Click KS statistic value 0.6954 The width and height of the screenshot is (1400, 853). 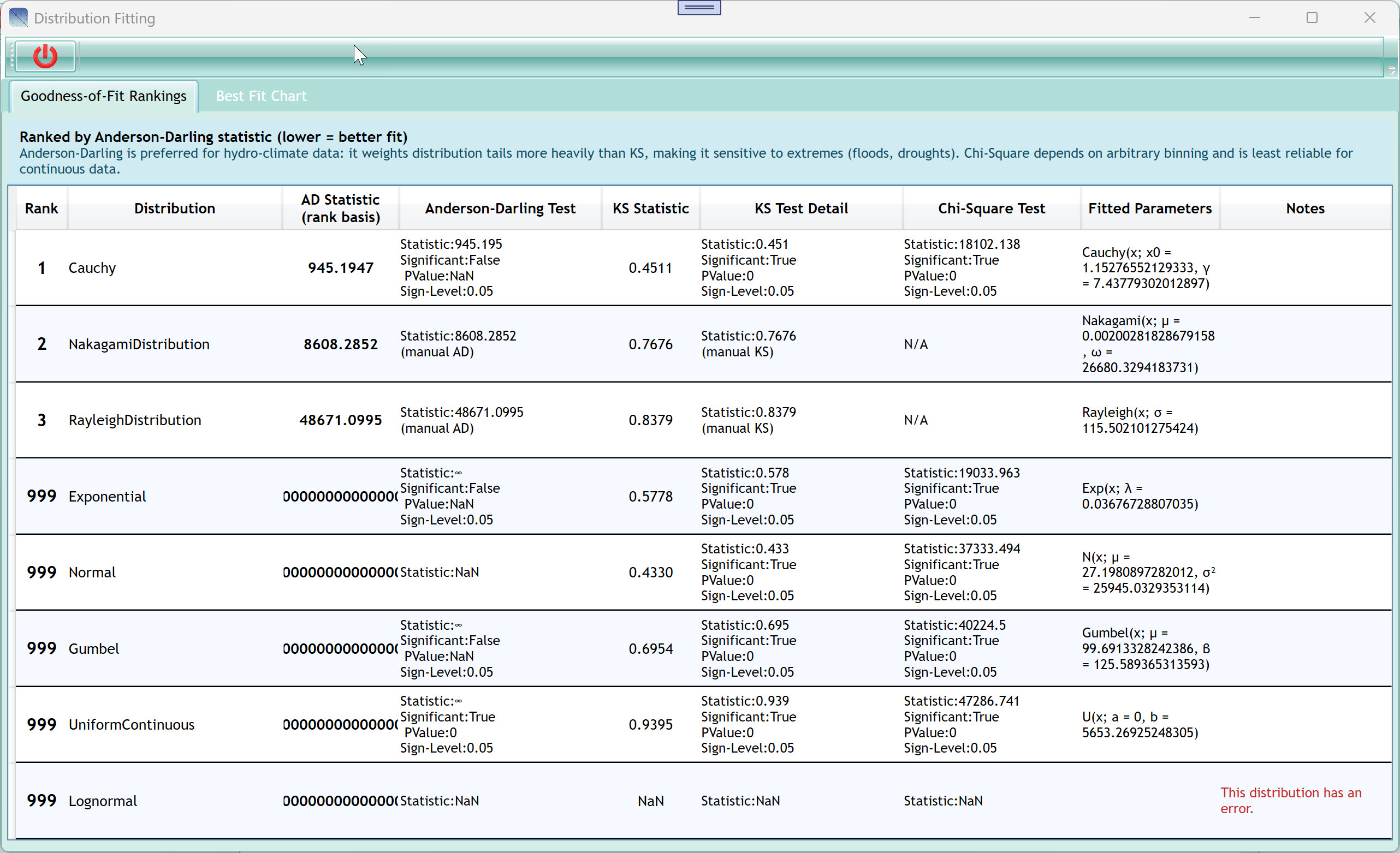[x=650, y=648]
